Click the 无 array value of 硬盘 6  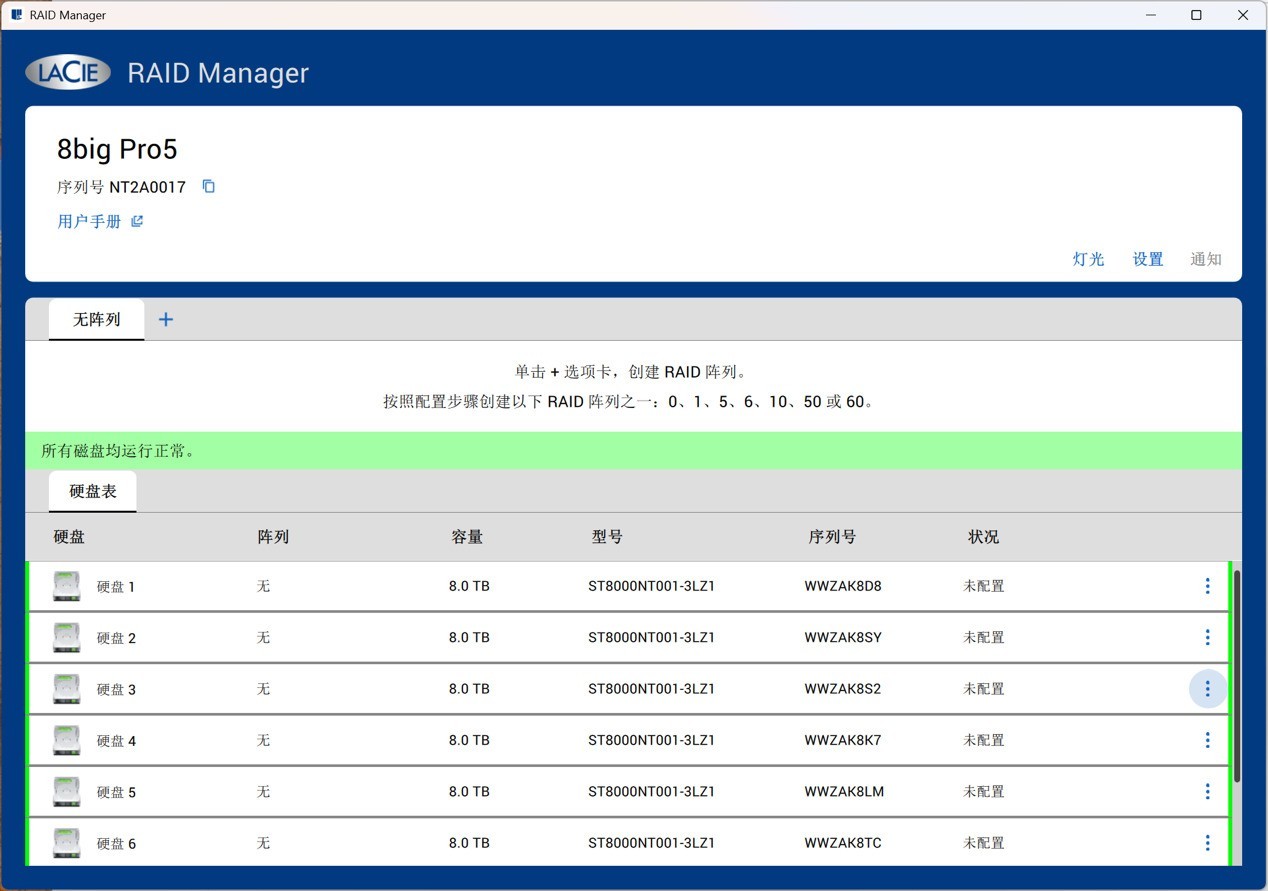point(263,843)
